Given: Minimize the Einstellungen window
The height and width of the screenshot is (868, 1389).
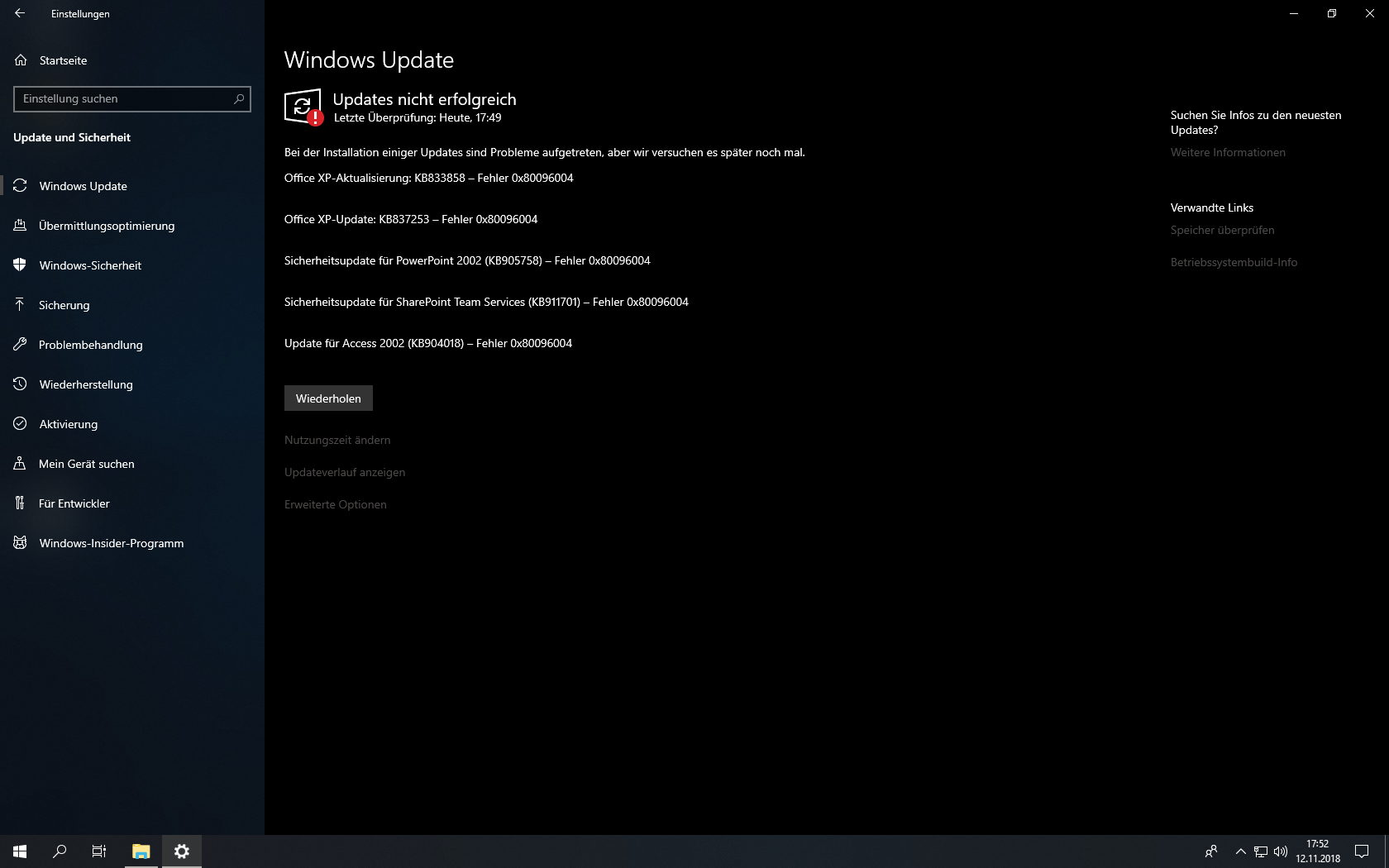Looking at the screenshot, I should 1294,13.
